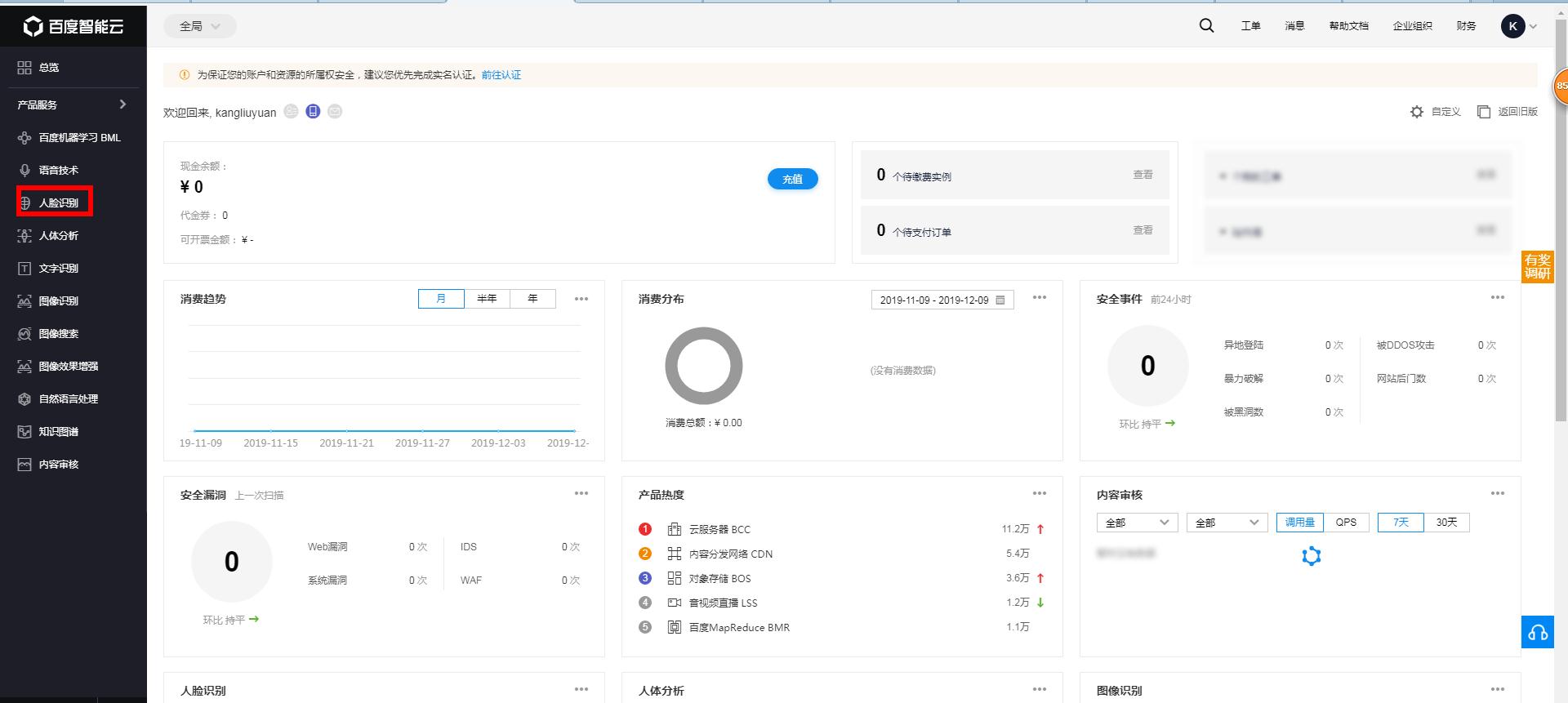The image size is (1568, 703).
Task: Click the 充值 recharge button
Action: pos(793,179)
